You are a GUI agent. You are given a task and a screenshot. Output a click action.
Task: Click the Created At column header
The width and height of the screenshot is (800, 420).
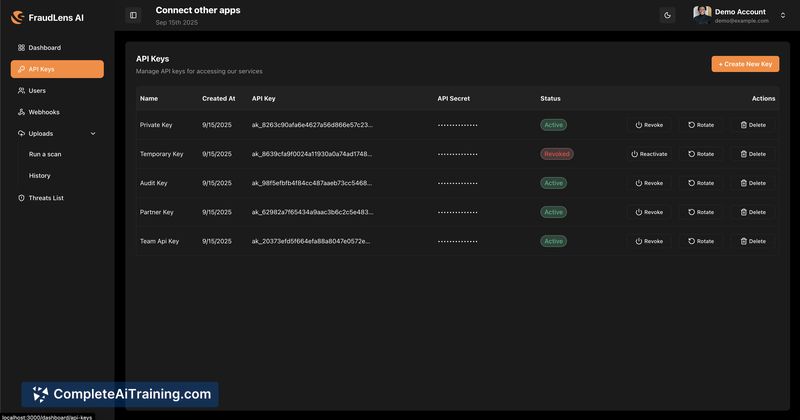[218, 98]
